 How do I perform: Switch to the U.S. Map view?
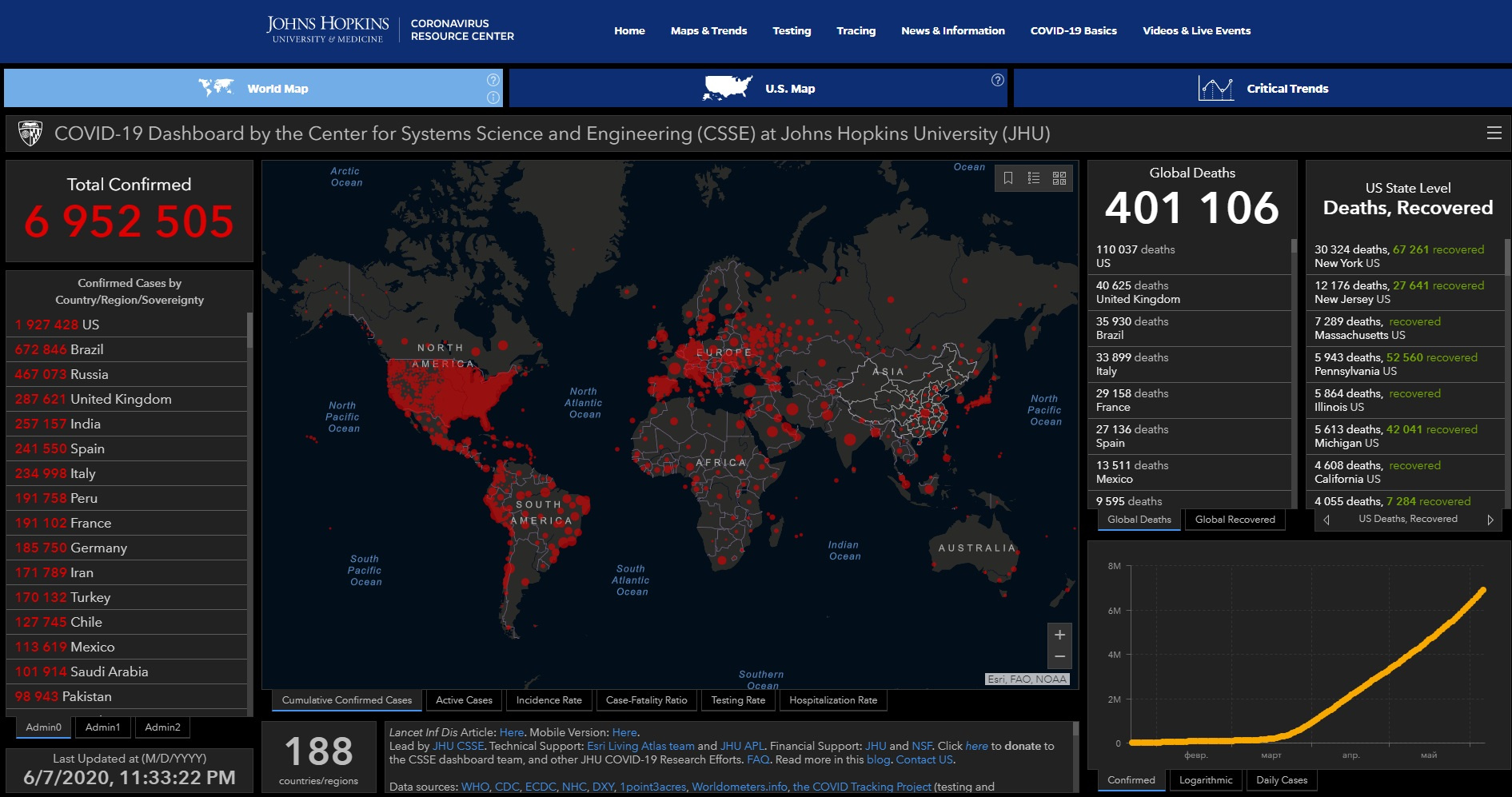click(758, 88)
